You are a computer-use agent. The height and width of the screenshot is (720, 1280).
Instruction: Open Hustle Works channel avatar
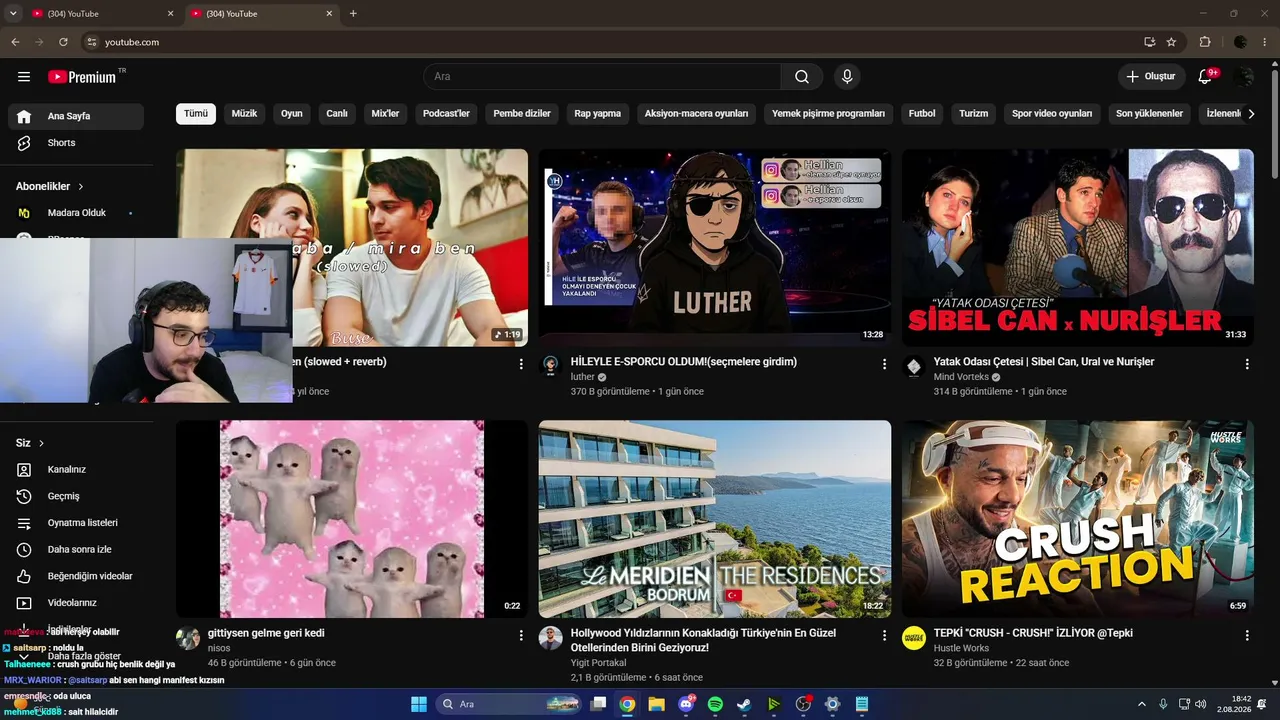coord(914,638)
